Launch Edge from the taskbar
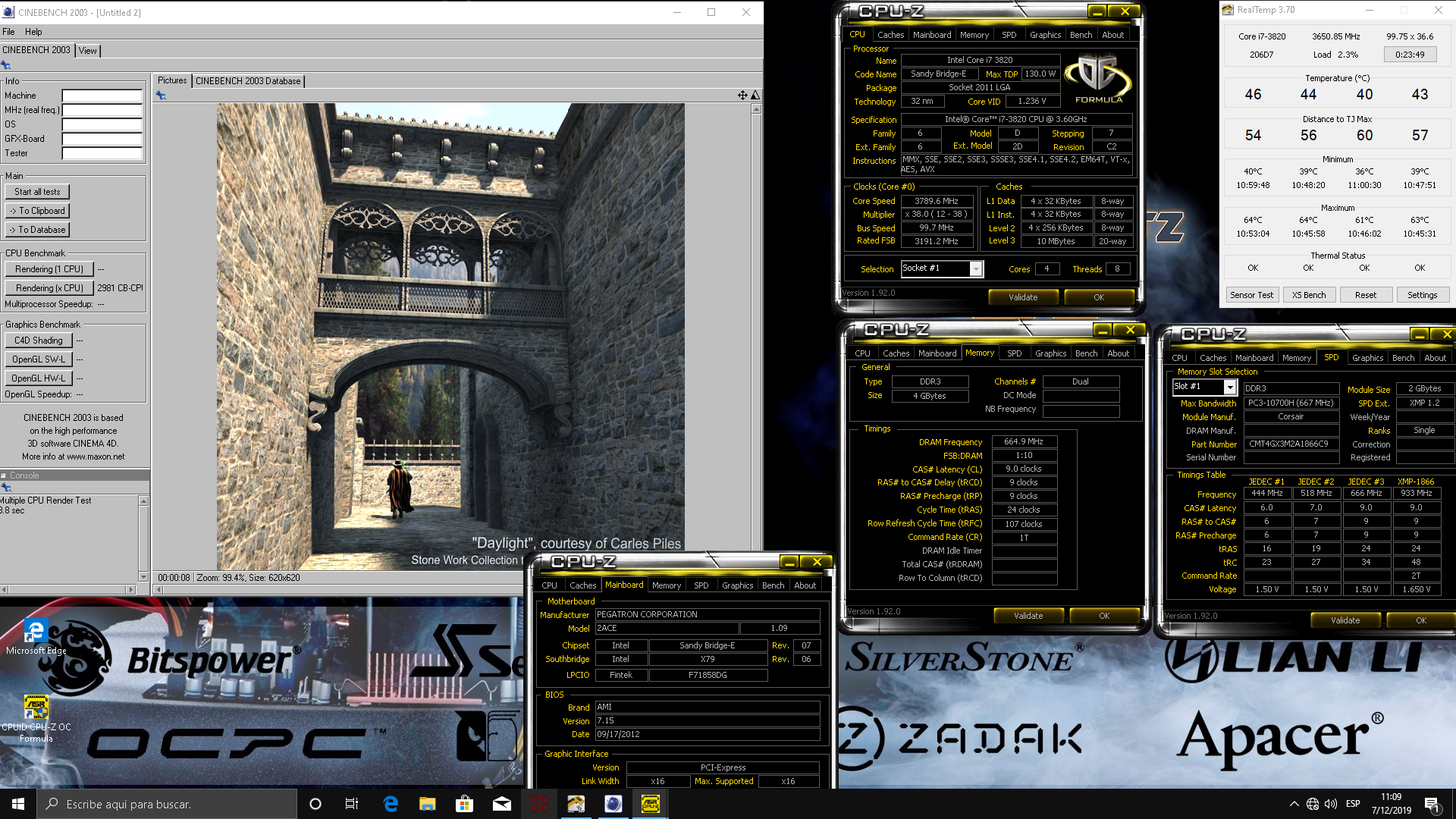The width and height of the screenshot is (1456, 819). coord(391,804)
